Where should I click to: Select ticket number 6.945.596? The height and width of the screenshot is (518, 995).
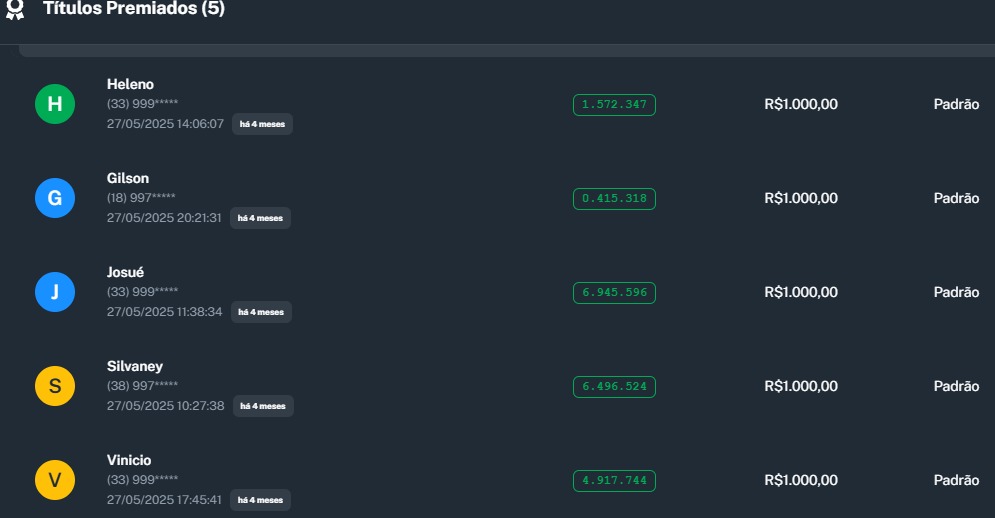point(614,292)
